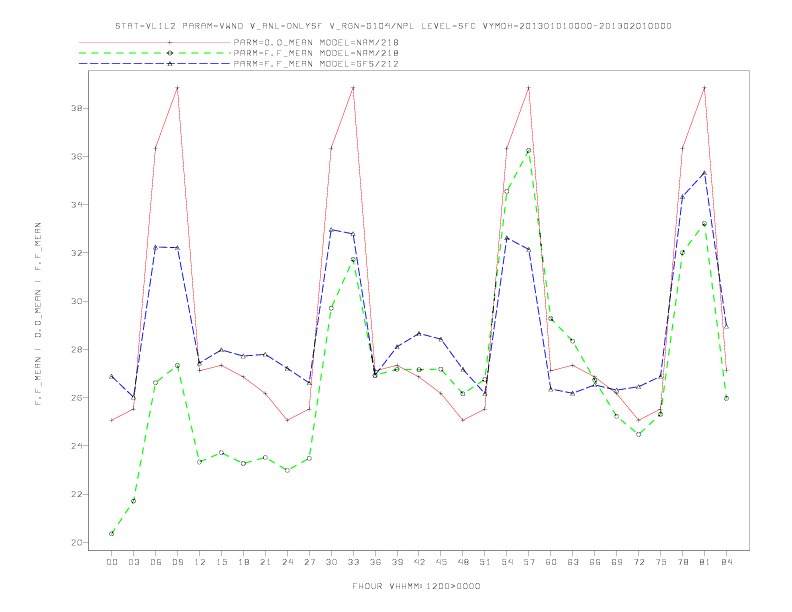Click the x-axis tick label 18
The width and height of the screenshot is (792, 612).
coord(243,562)
